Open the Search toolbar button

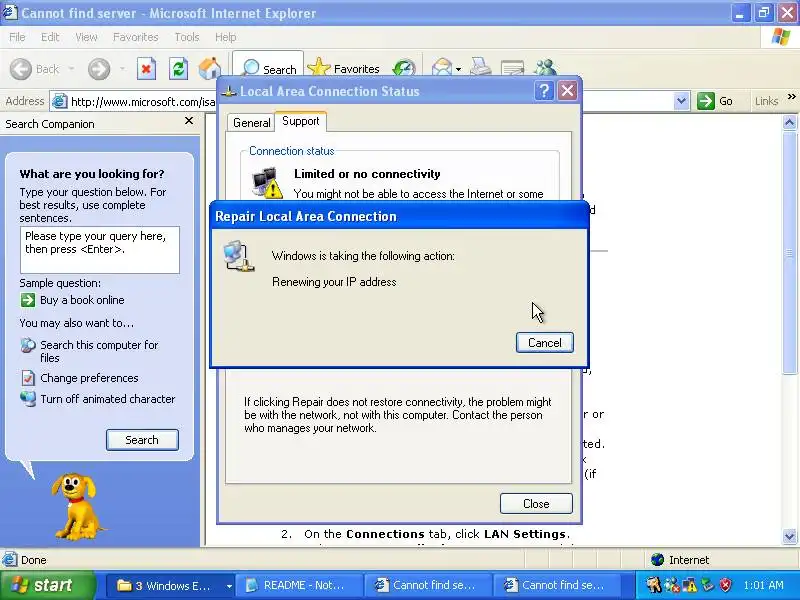(x=268, y=69)
